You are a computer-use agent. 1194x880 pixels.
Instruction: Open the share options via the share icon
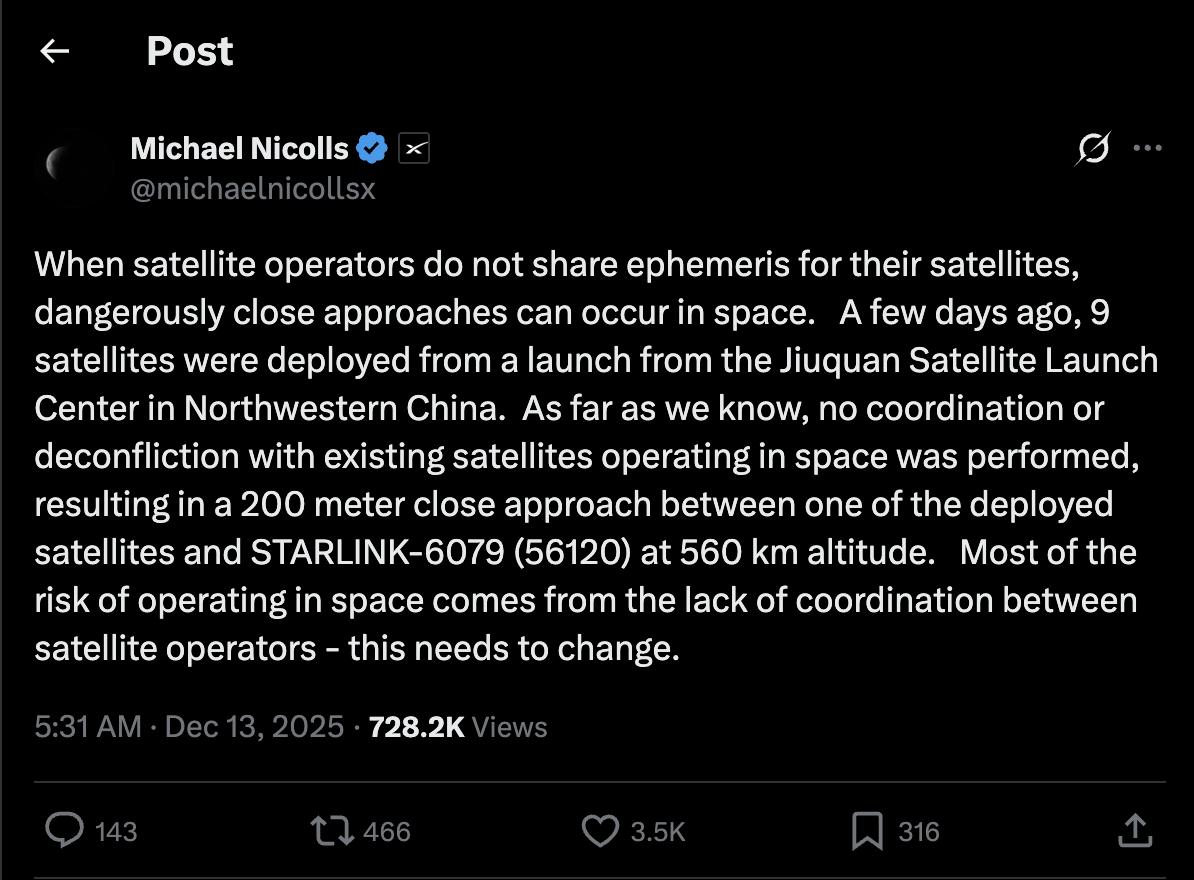tap(1136, 830)
